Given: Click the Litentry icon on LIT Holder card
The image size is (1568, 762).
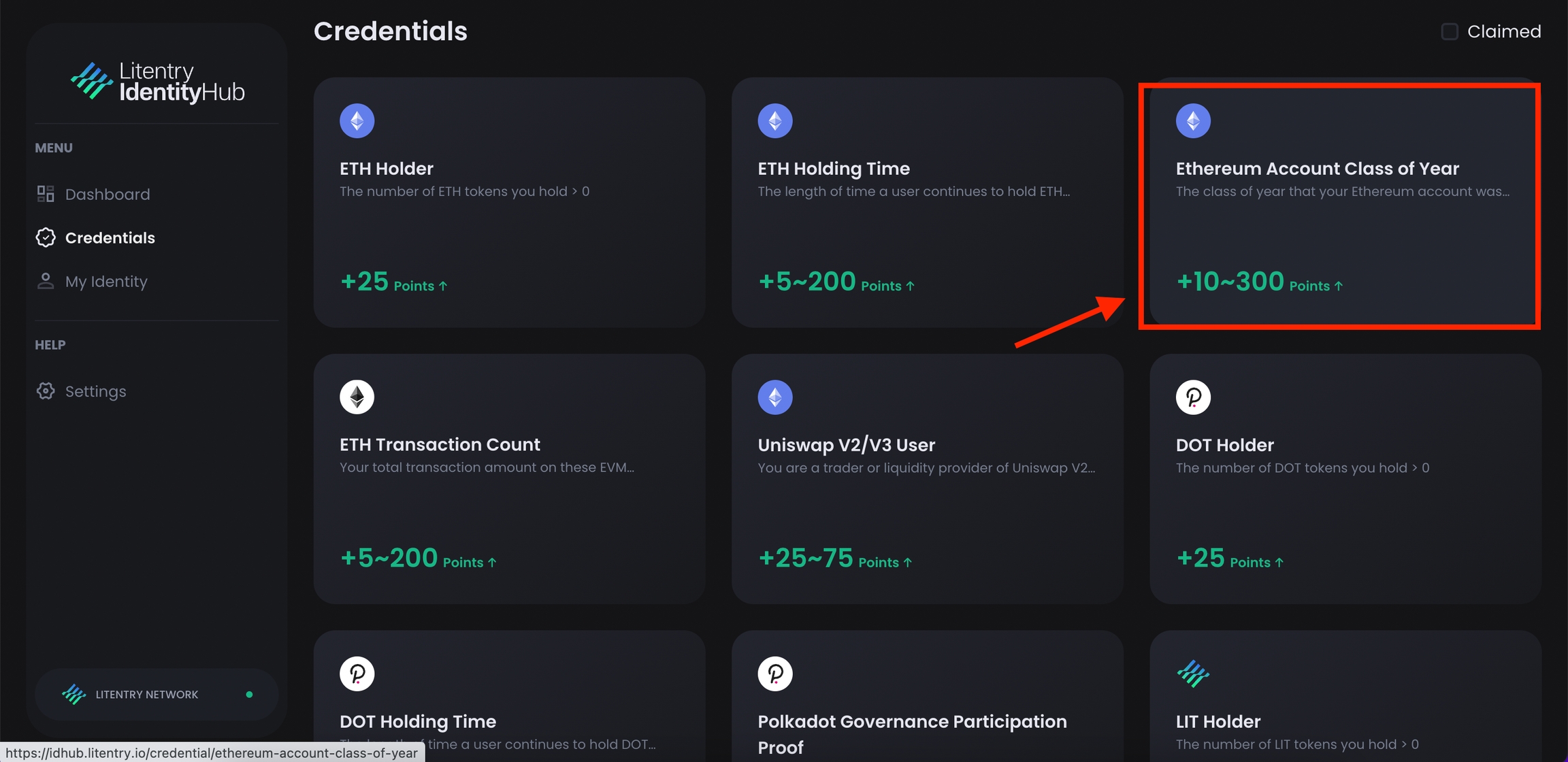Looking at the screenshot, I should (x=1193, y=674).
